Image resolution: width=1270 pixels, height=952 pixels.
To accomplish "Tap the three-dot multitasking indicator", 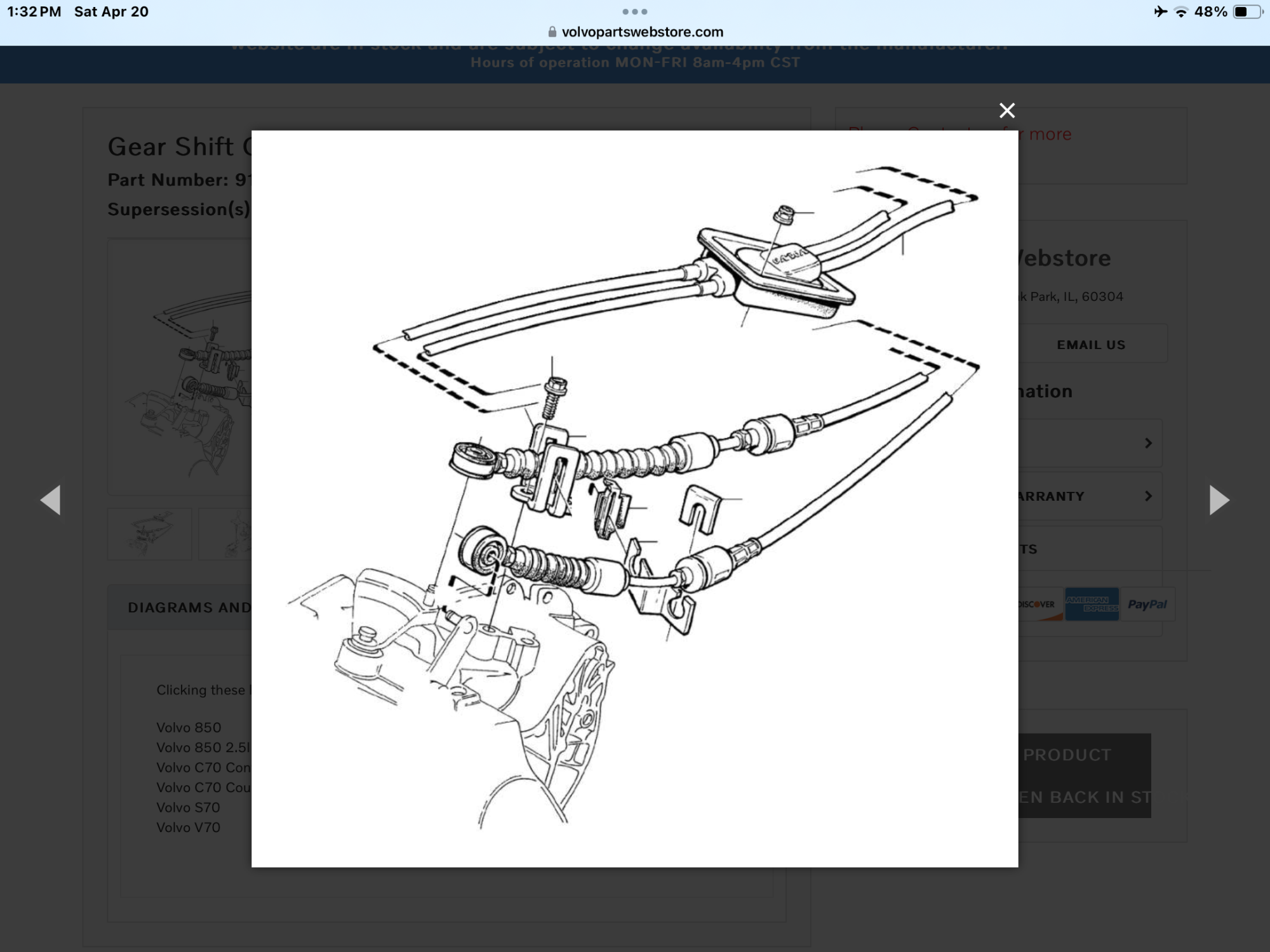I will 634,11.
